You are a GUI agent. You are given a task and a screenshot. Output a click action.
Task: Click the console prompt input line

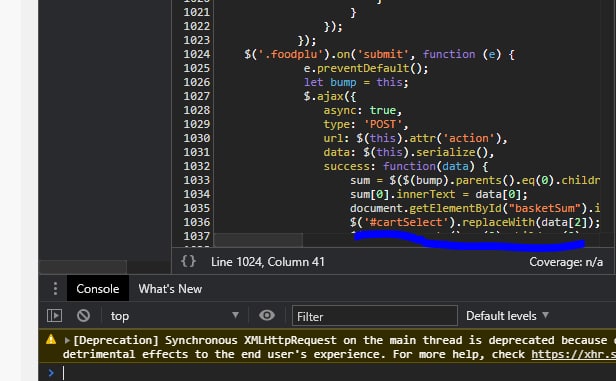(338, 373)
